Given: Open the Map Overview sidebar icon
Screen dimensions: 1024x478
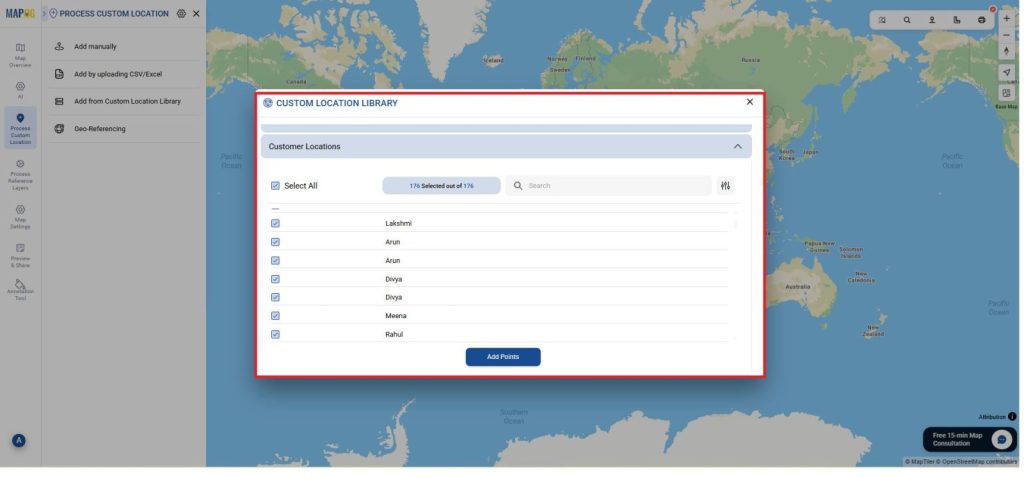Looking at the screenshot, I should click(20, 55).
